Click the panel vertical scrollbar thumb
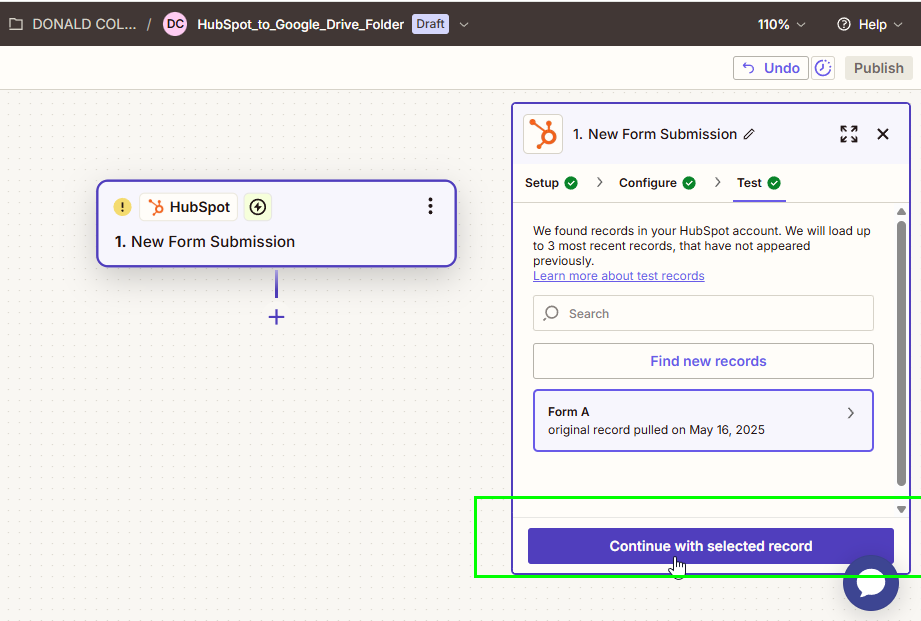This screenshot has height=621, width=921. coord(901,354)
